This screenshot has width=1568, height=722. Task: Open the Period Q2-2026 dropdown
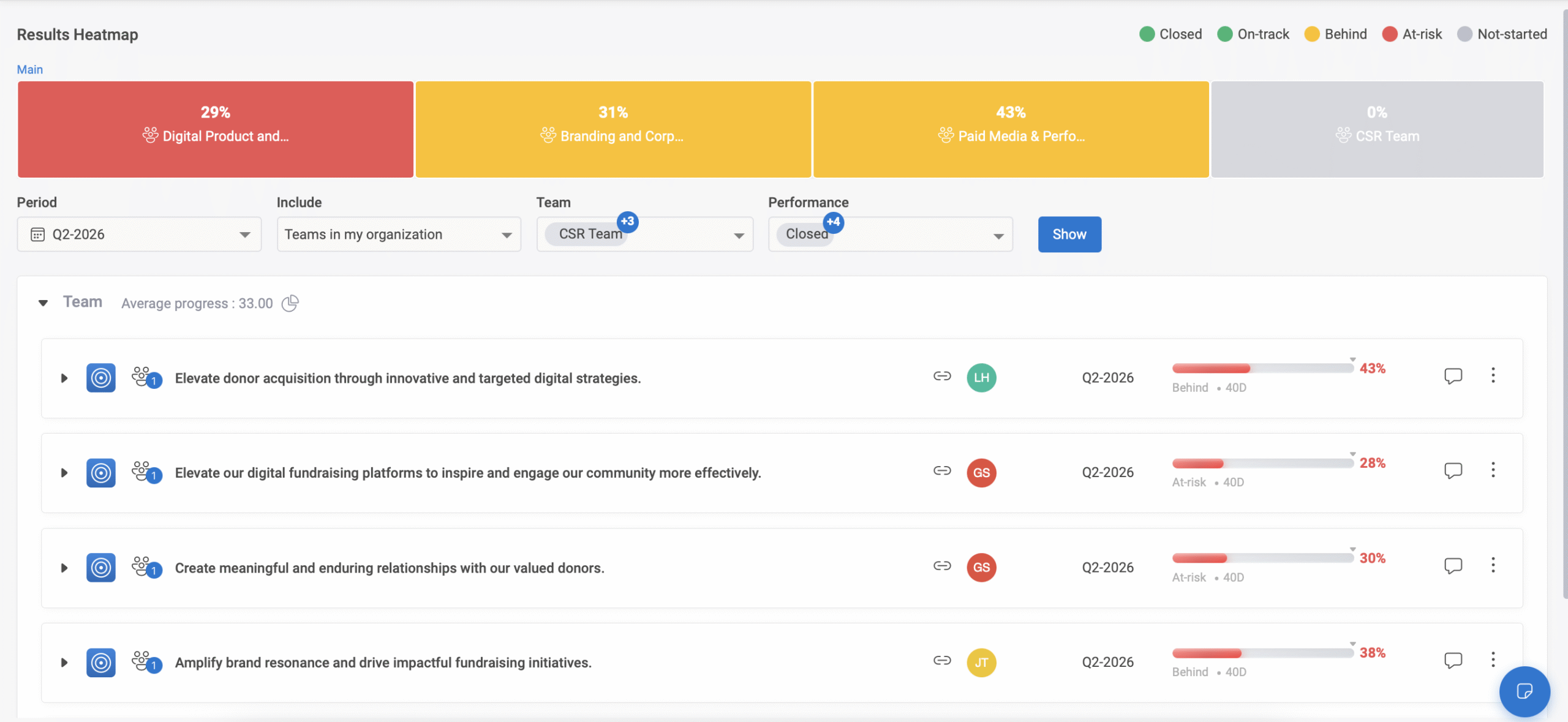tap(139, 234)
